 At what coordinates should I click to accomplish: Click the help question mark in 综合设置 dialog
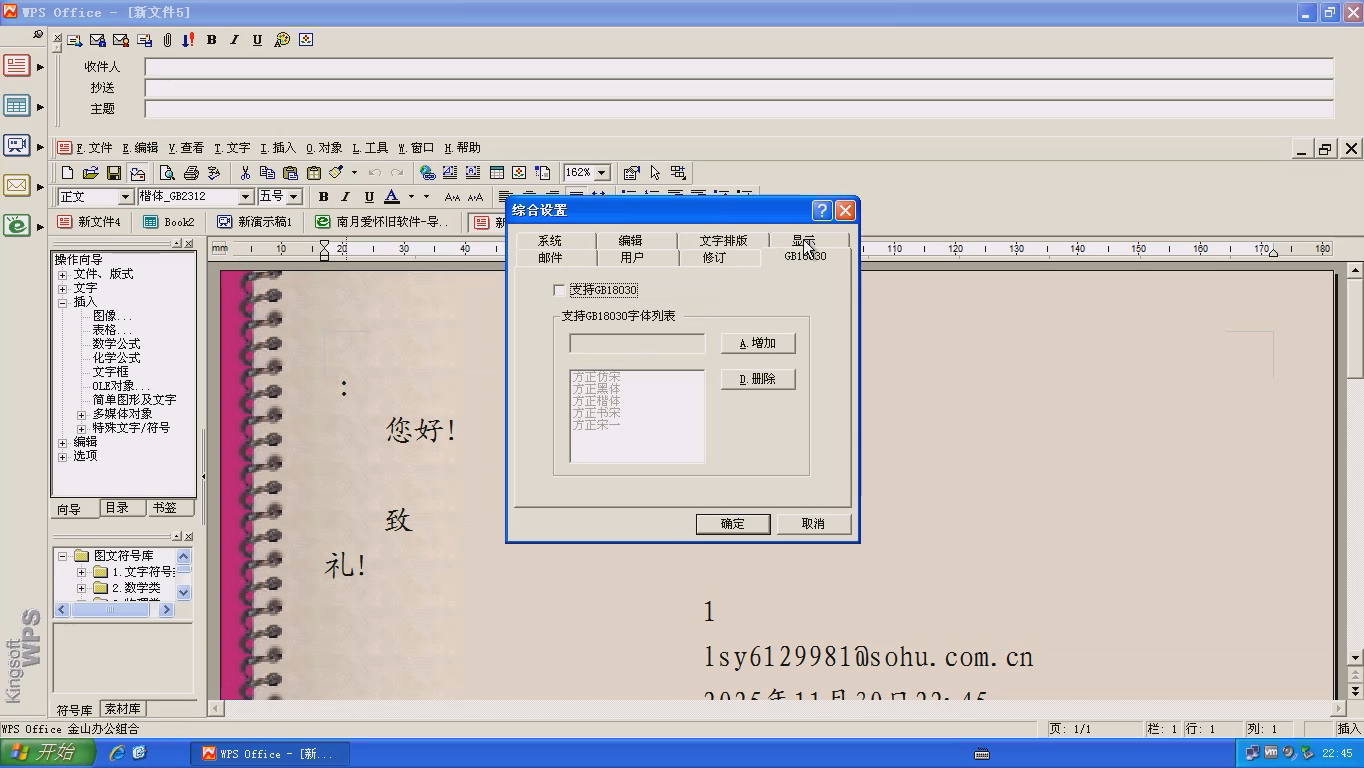[x=822, y=210]
